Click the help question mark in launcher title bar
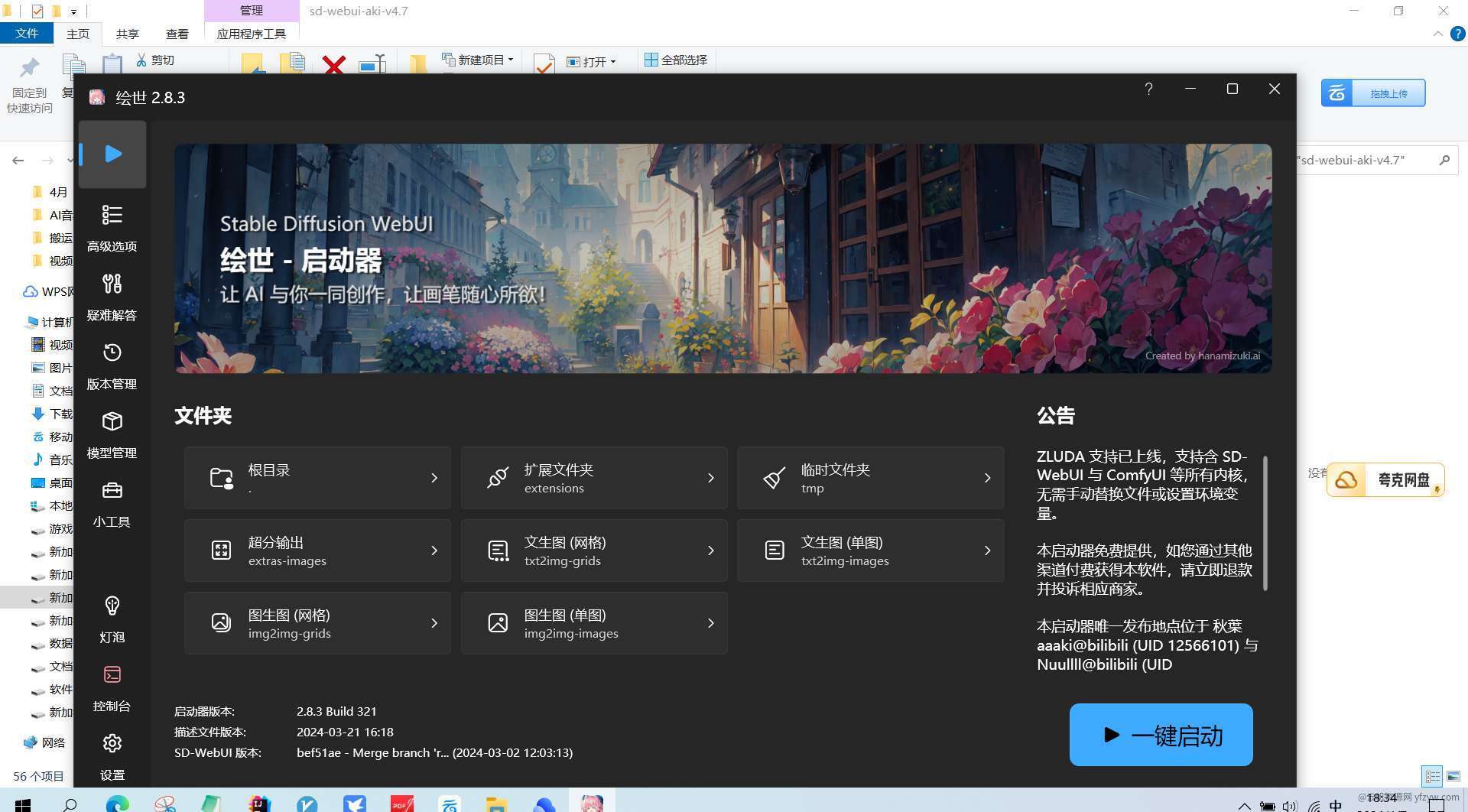This screenshot has height=812, width=1468. [x=1148, y=89]
